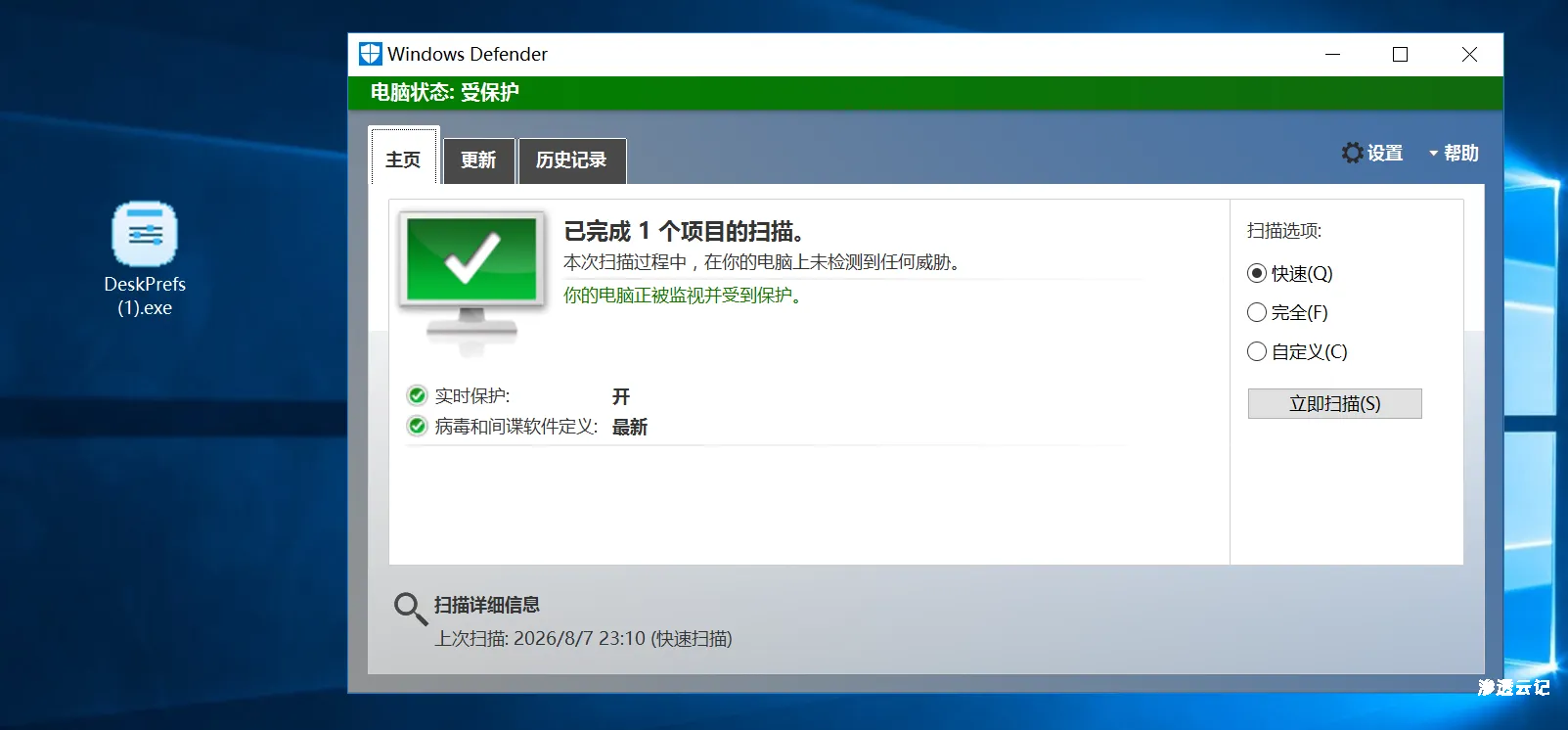
Task: Start the scan with 立即扫描(S) button
Action: pyautogui.click(x=1334, y=403)
